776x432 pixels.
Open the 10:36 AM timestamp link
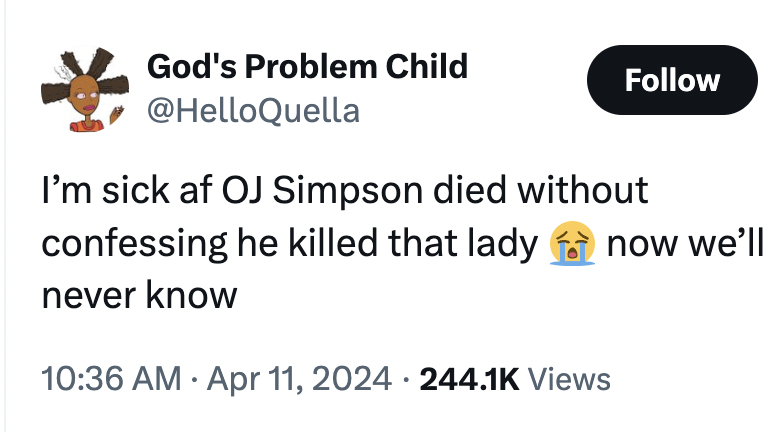111,379
